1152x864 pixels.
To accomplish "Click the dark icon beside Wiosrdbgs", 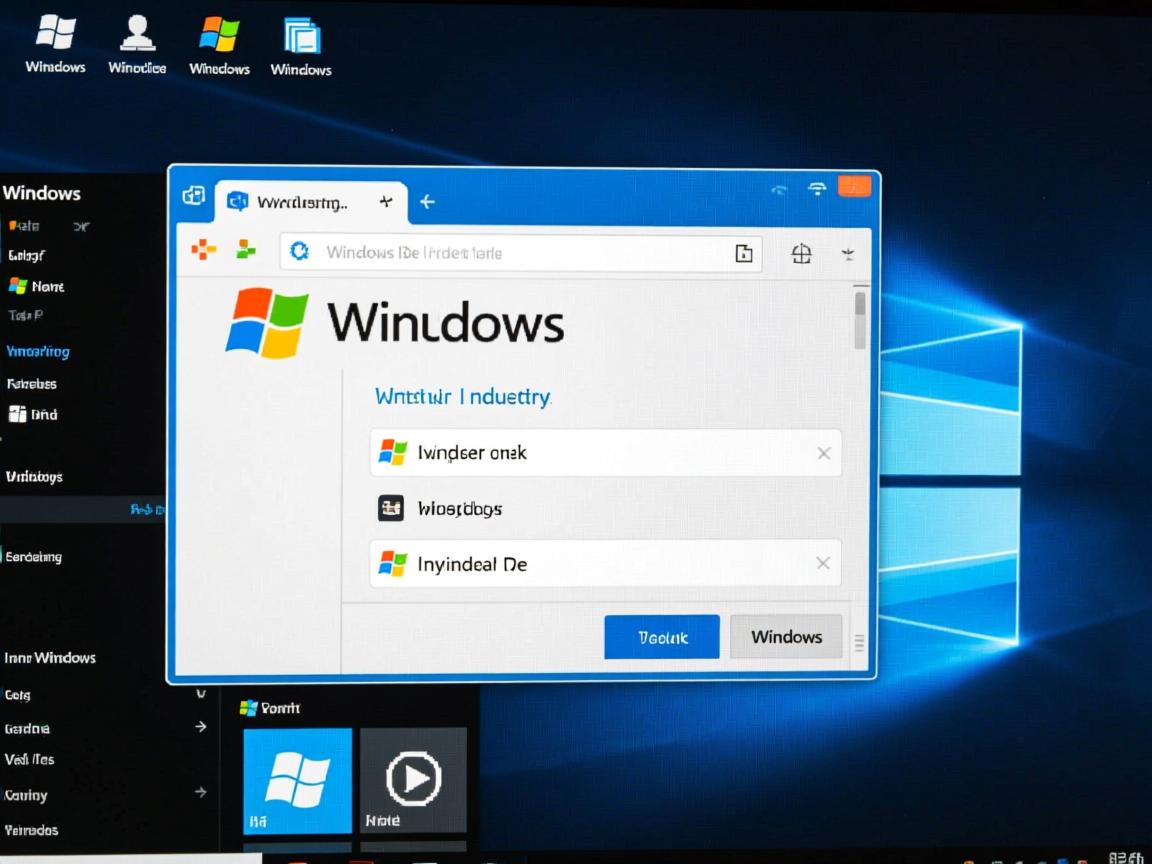I will (391, 508).
